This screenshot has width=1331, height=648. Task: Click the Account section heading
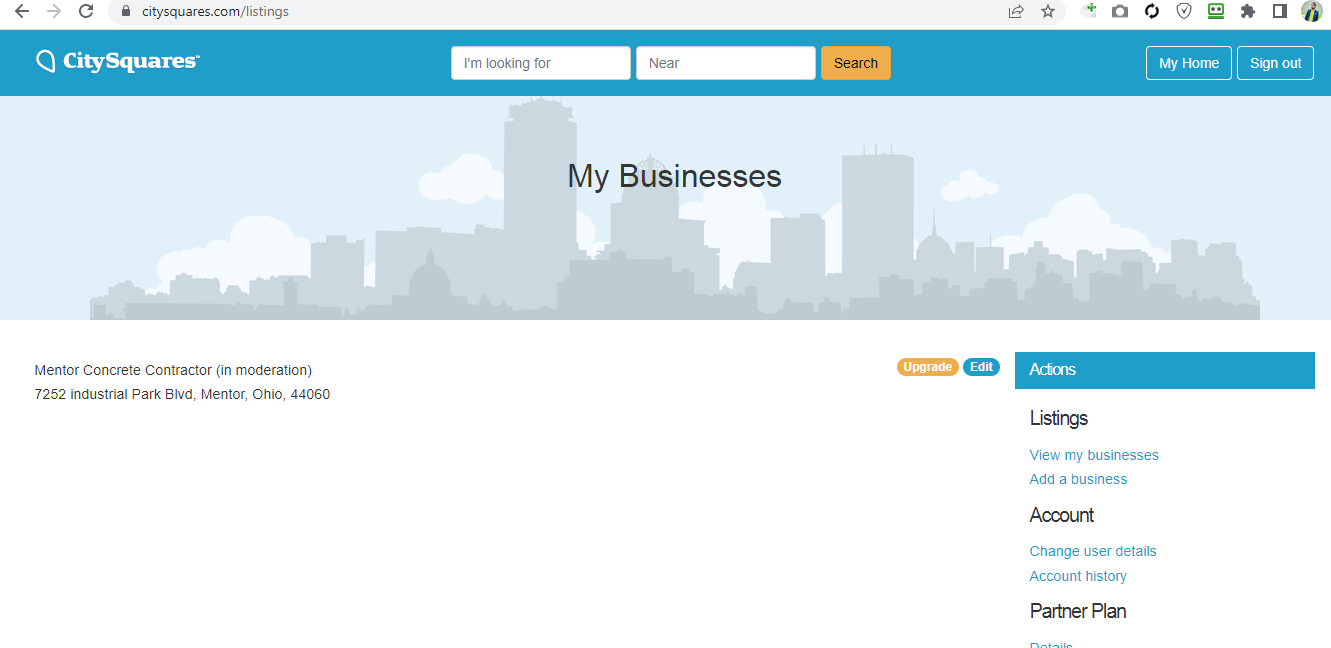point(1062,515)
